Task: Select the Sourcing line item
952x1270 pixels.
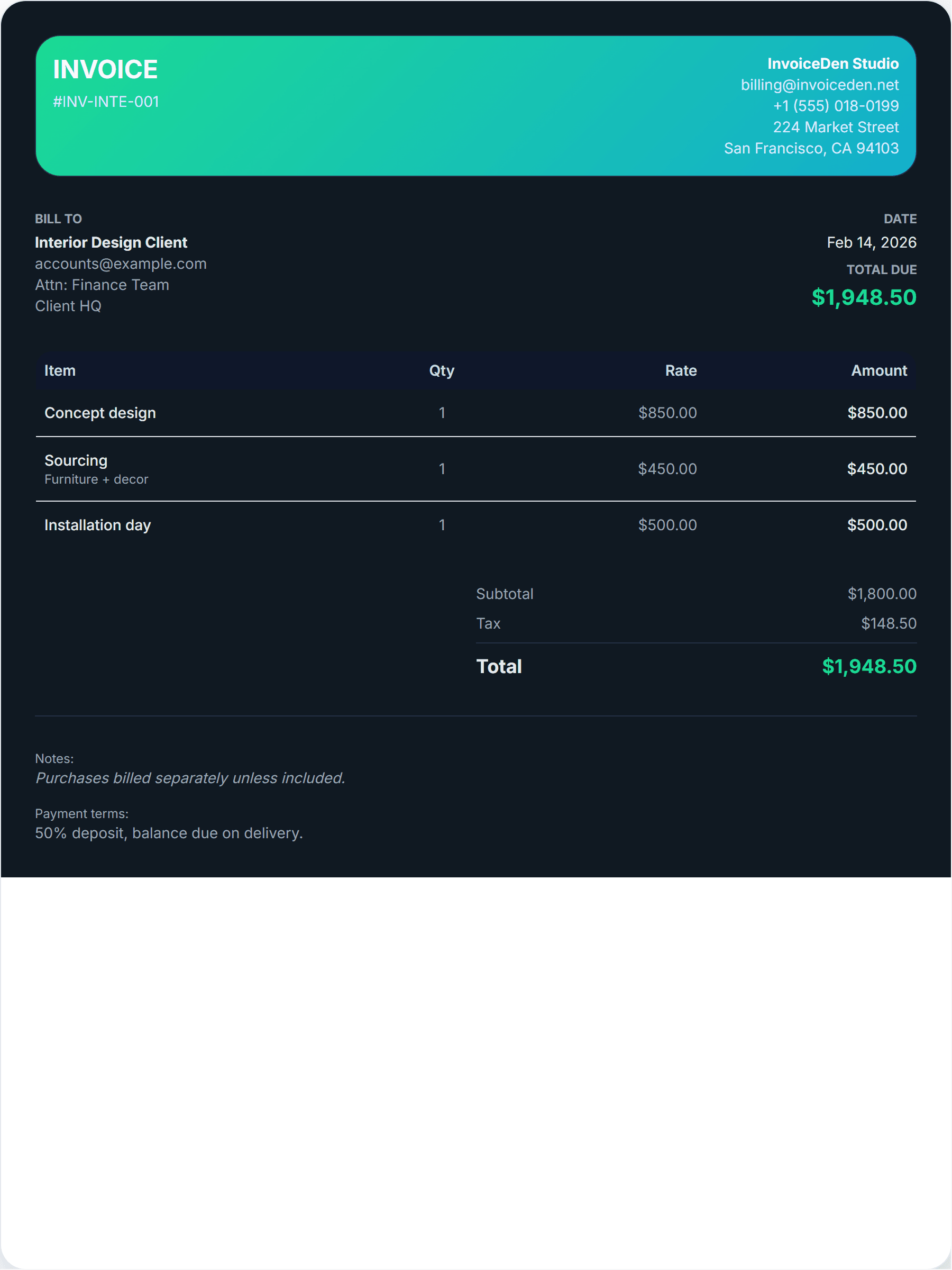Action: 76,460
